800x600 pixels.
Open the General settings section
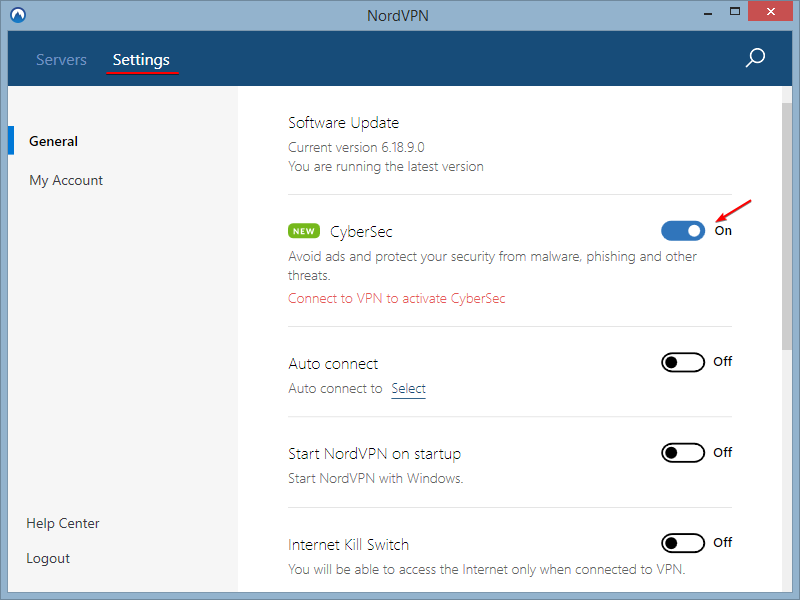pos(54,141)
